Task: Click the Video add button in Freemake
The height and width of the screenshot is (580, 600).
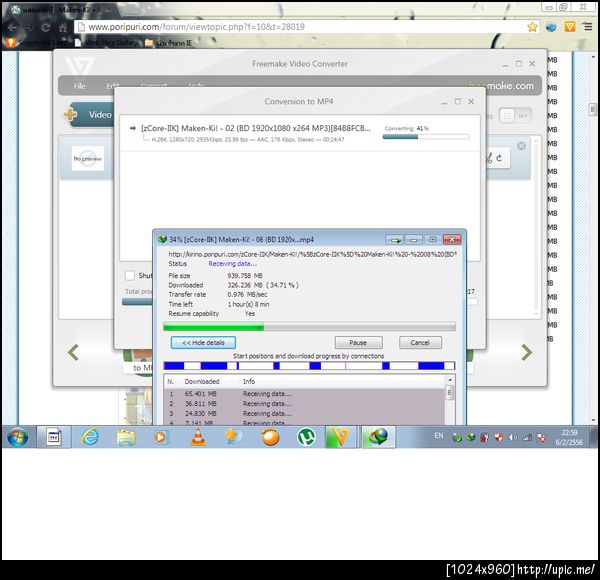Action: 90,114
